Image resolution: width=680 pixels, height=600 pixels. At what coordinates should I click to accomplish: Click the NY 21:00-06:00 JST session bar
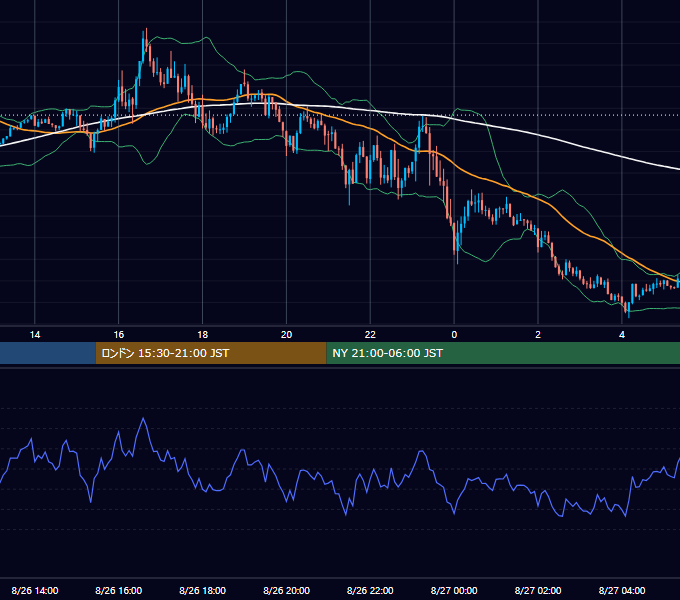click(x=503, y=353)
